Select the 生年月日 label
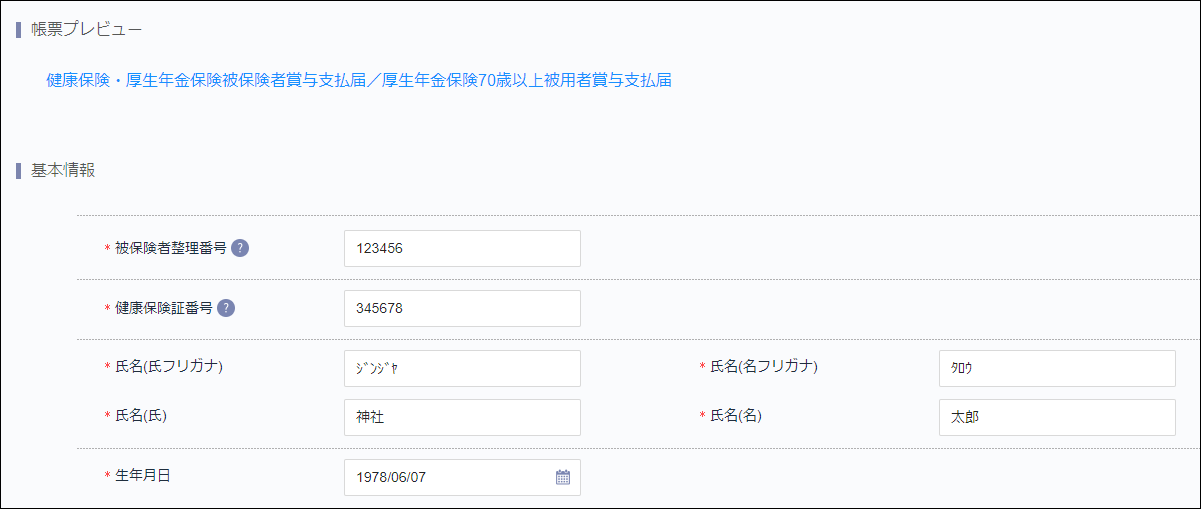 pos(143,475)
